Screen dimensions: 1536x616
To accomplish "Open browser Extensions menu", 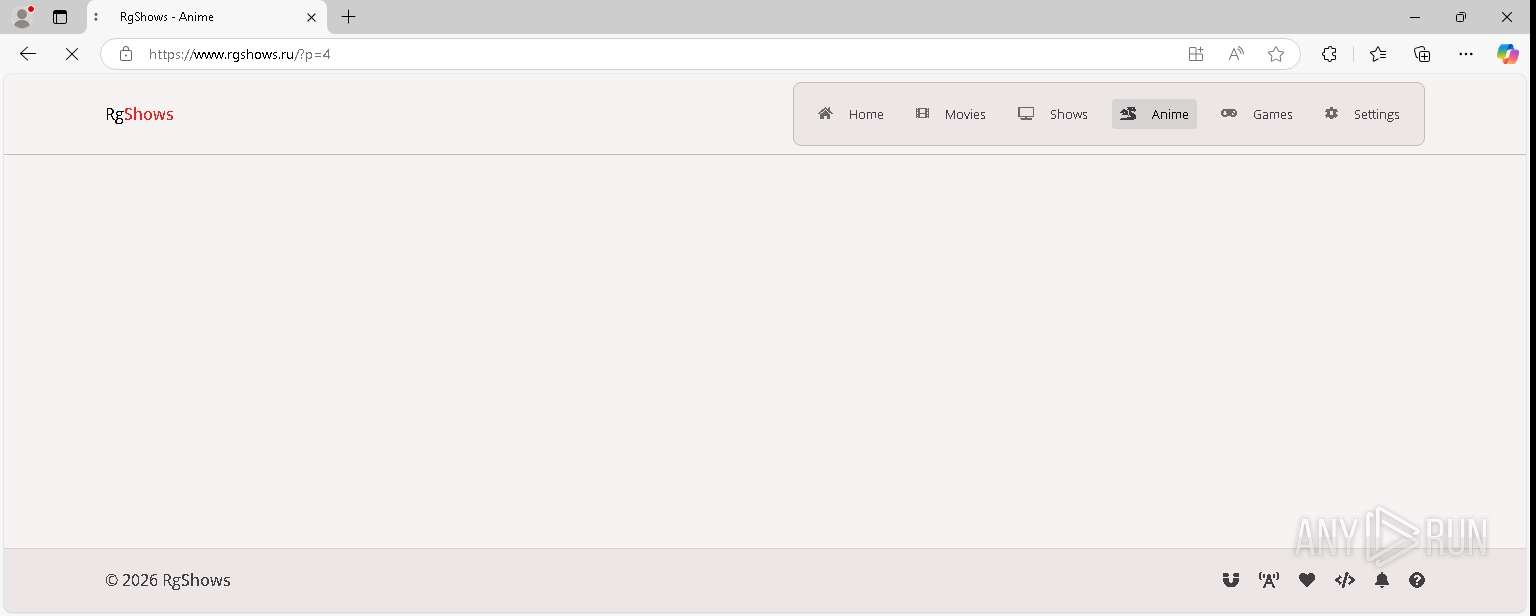I will pos(1329,54).
